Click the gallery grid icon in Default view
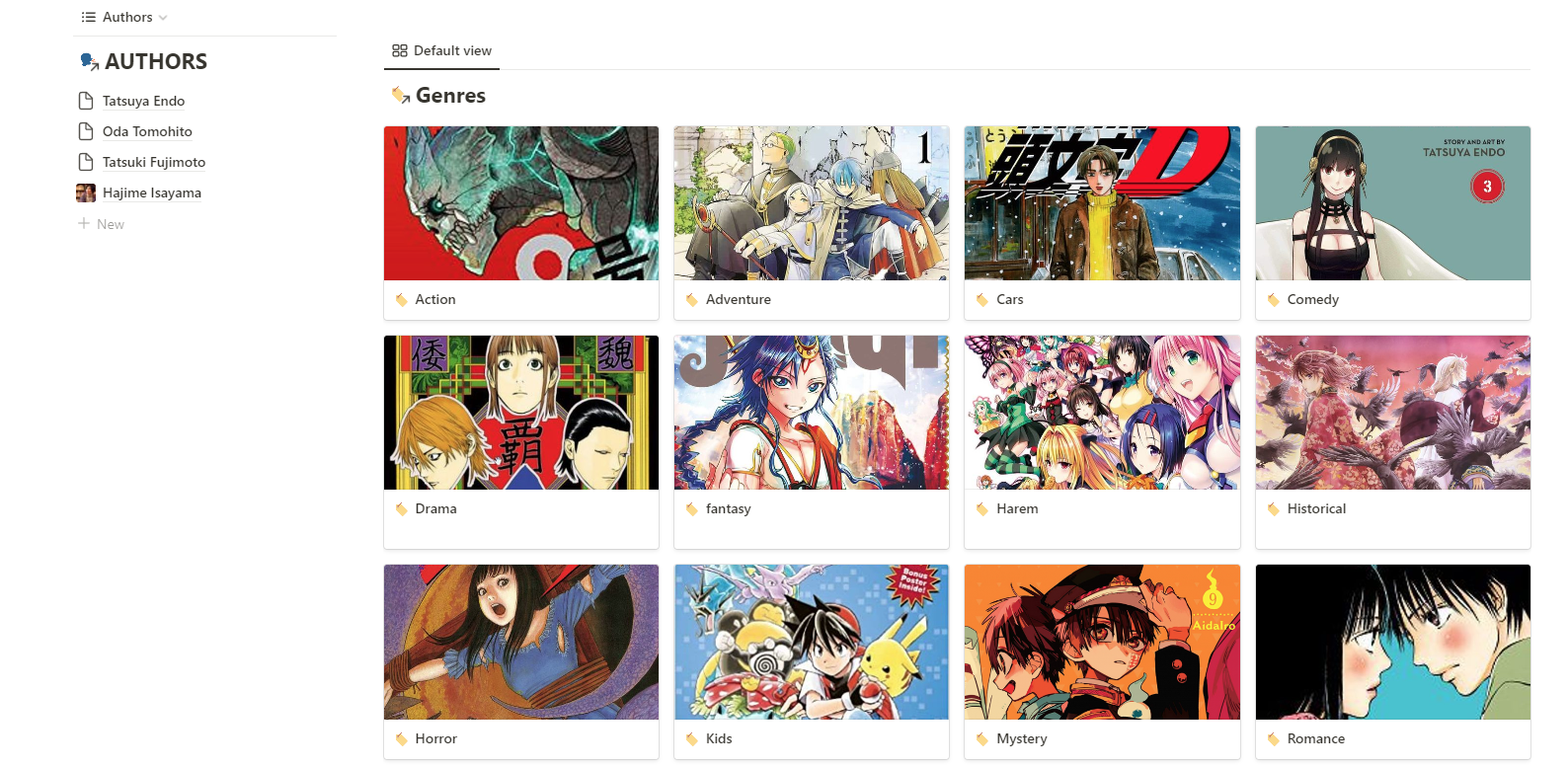The height and width of the screenshot is (768, 1568). click(x=400, y=50)
